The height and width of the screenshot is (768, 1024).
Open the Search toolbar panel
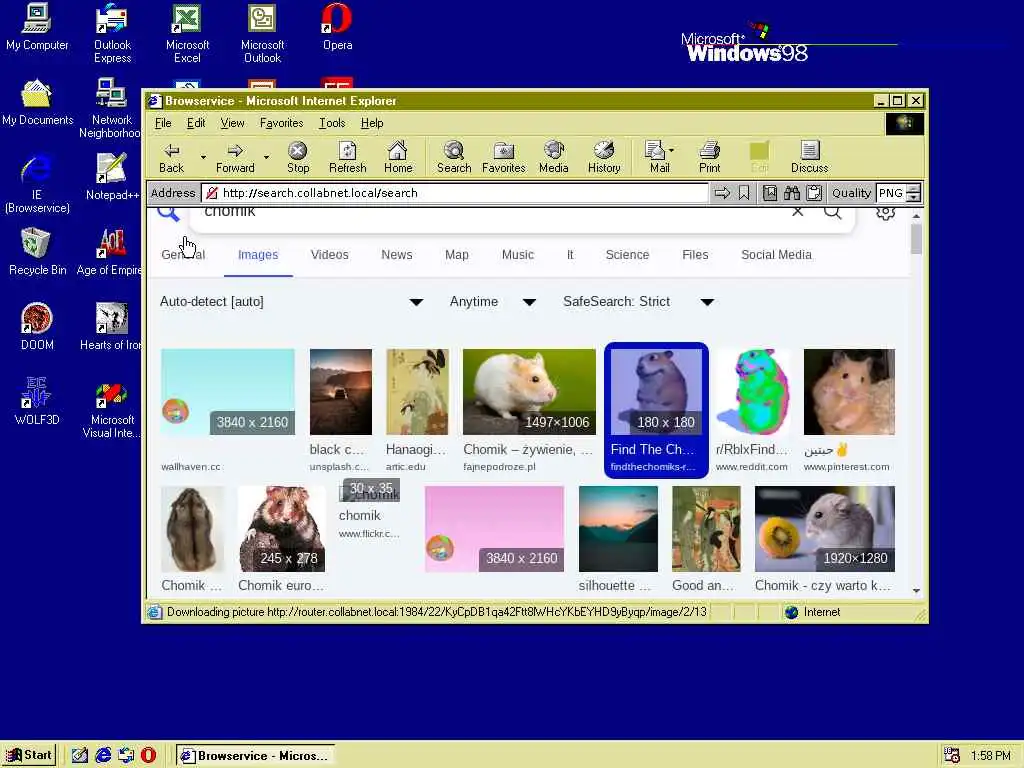(x=454, y=158)
